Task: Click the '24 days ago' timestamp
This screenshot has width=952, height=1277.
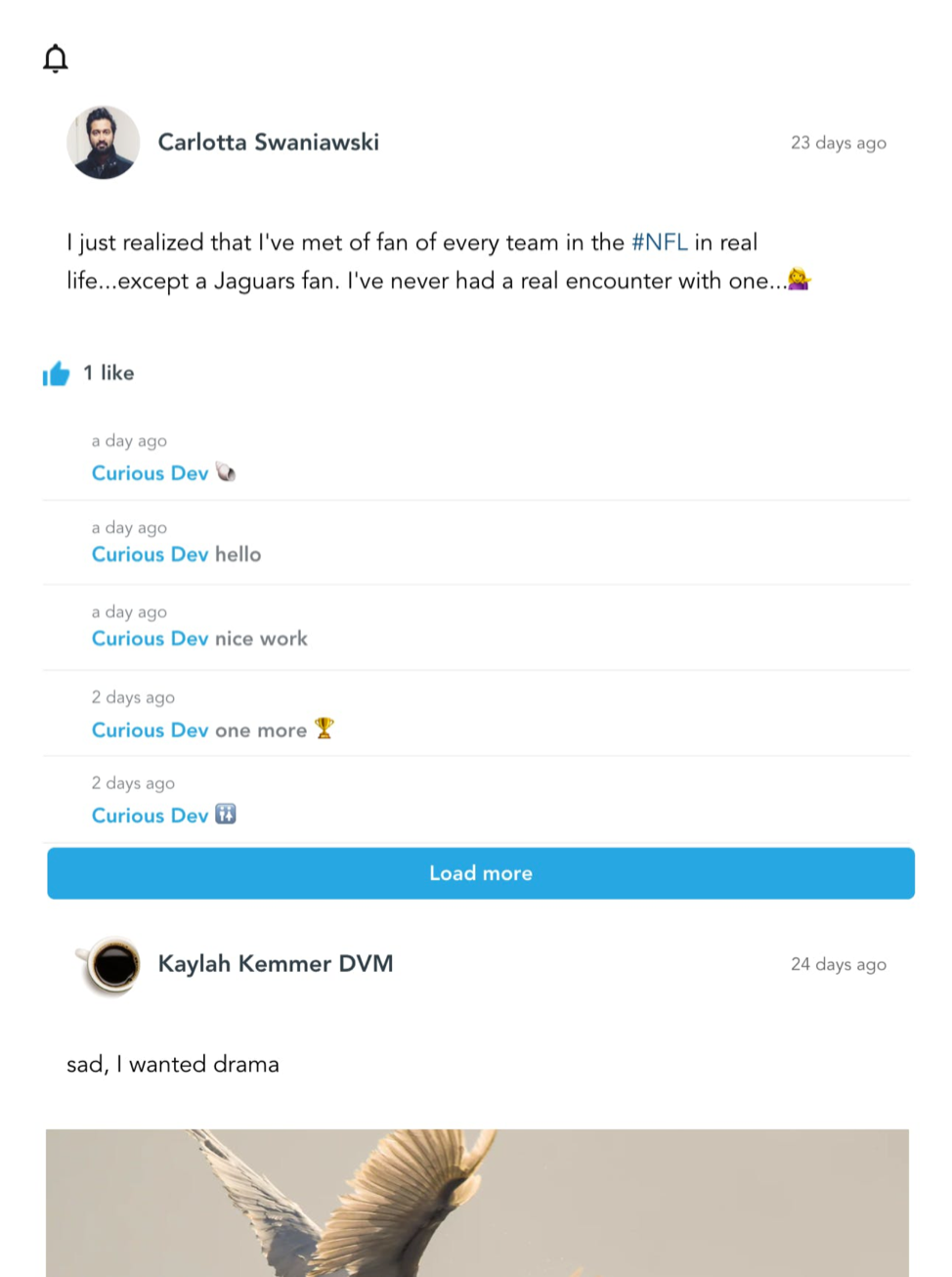Action: coord(839,964)
